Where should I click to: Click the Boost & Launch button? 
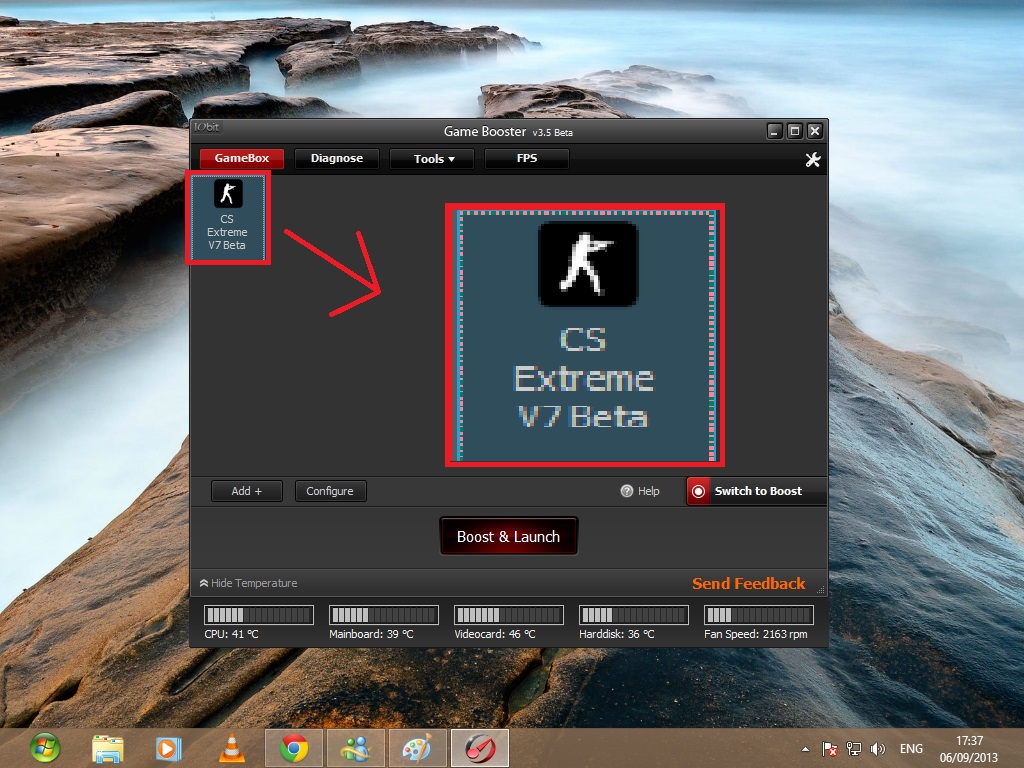(509, 536)
